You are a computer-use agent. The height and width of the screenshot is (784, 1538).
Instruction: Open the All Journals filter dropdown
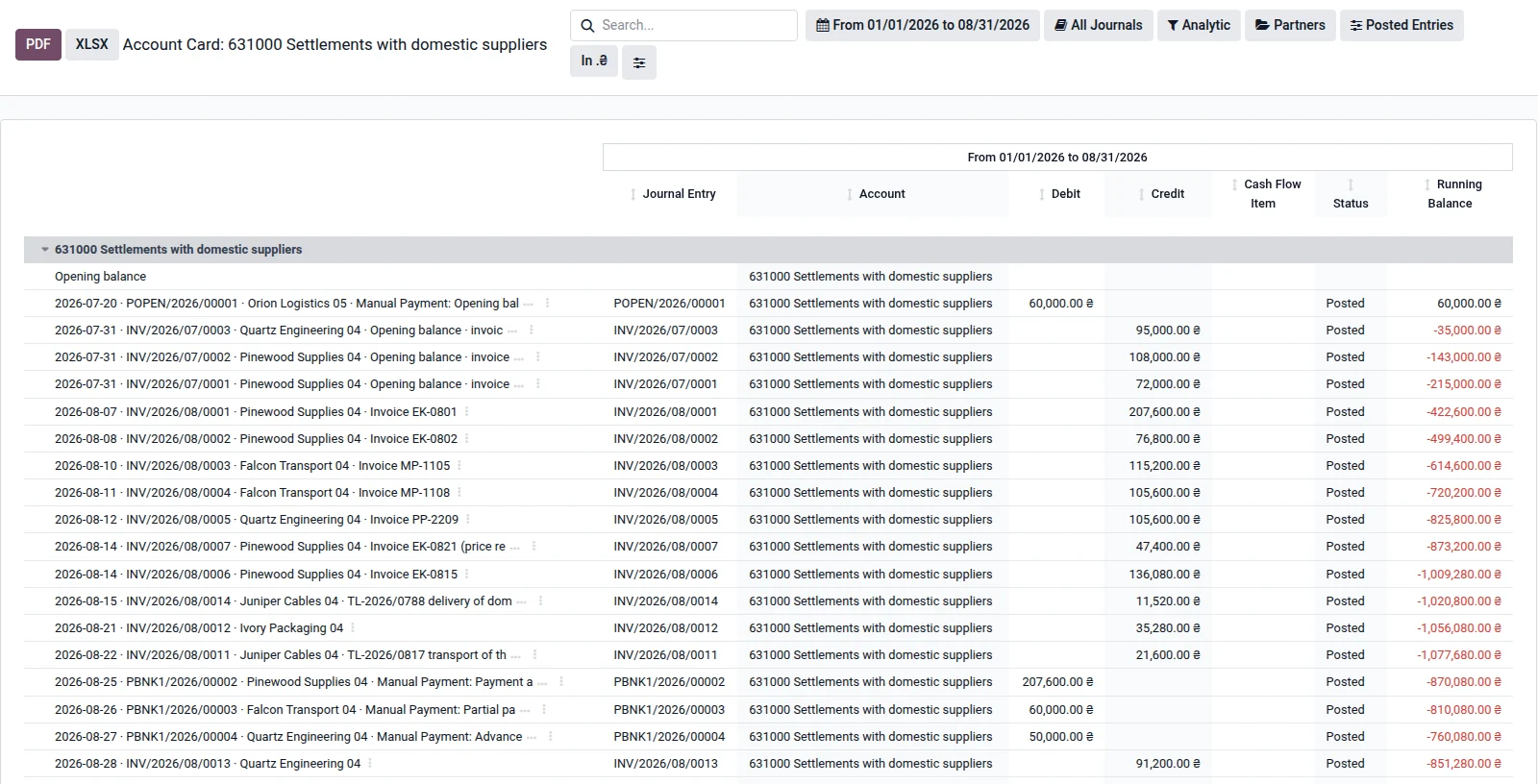click(x=1099, y=25)
